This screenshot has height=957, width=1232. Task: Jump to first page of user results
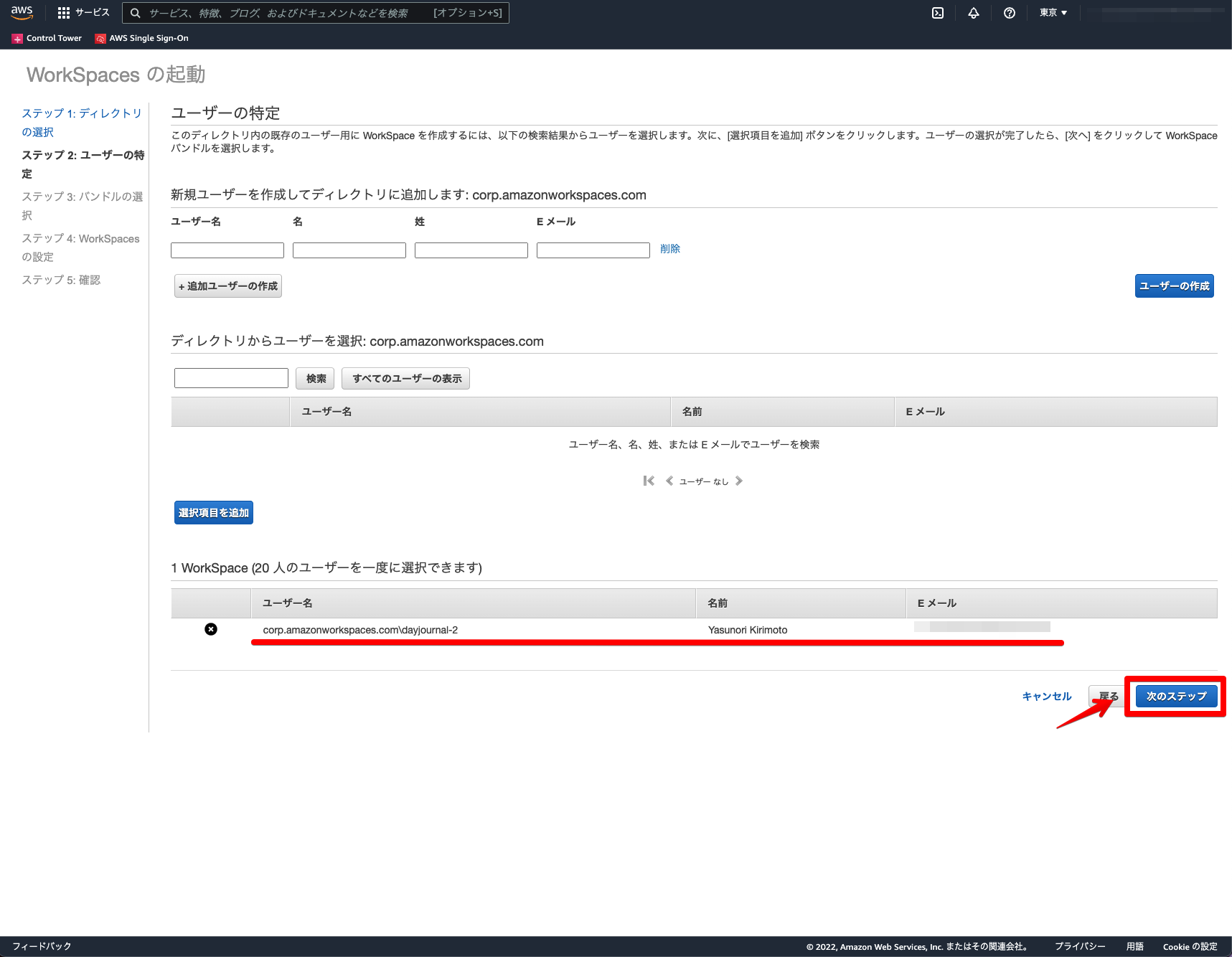(x=649, y=481)
